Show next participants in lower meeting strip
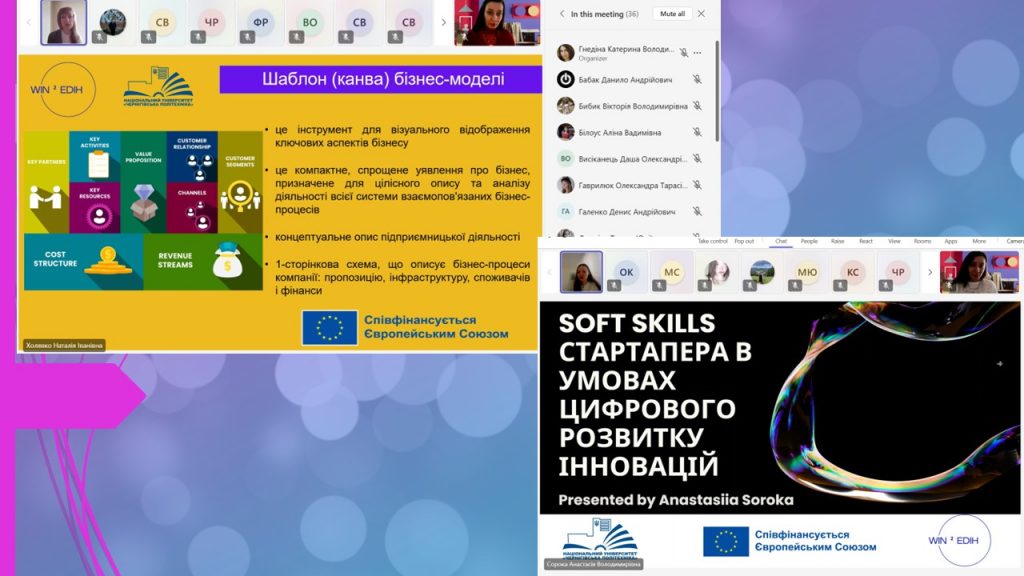The image size is (1024, 576). click(x=930, y=272)
